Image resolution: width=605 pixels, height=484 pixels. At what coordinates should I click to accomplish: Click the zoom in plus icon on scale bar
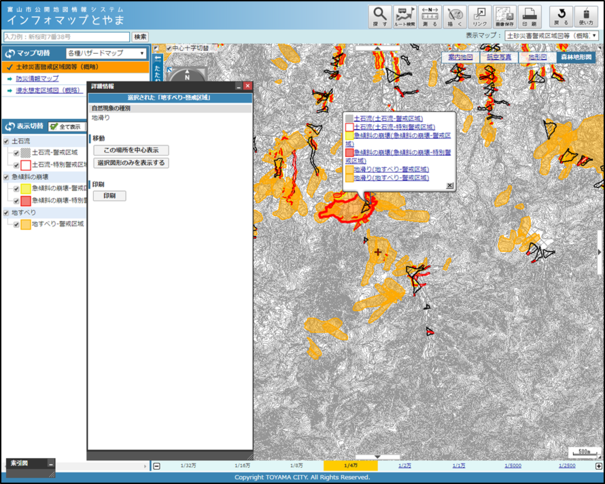point(598,466)
